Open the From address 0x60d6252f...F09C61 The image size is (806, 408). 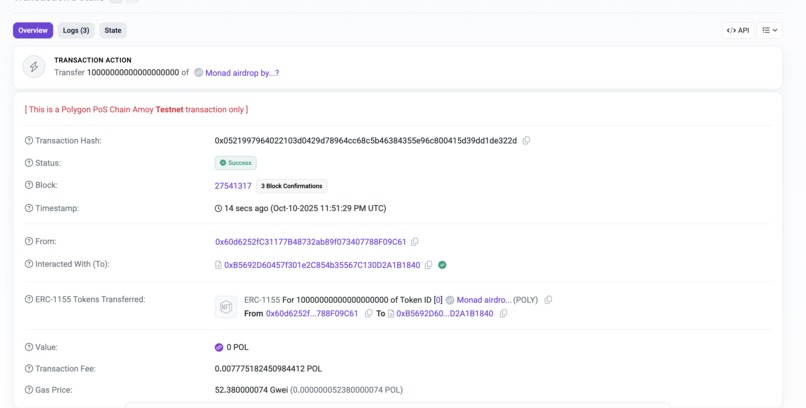[x=310, y=242]
